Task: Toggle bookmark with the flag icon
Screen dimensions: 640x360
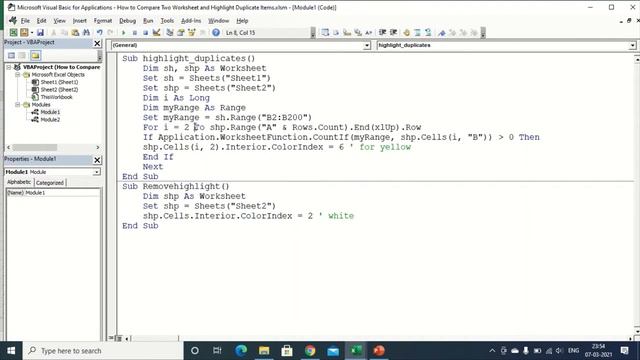Action: [442, 33]
